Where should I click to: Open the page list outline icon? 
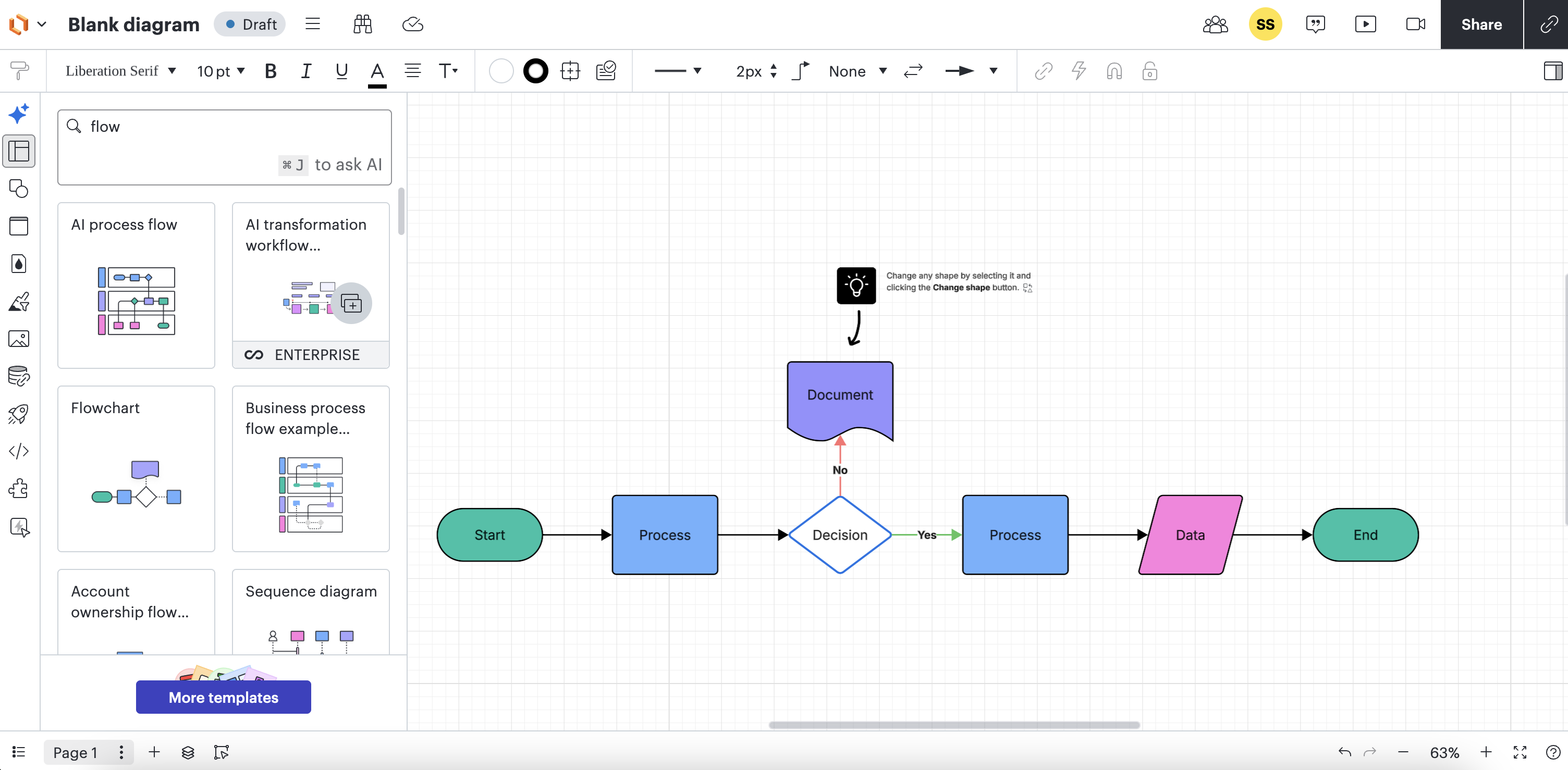point(19,752)
